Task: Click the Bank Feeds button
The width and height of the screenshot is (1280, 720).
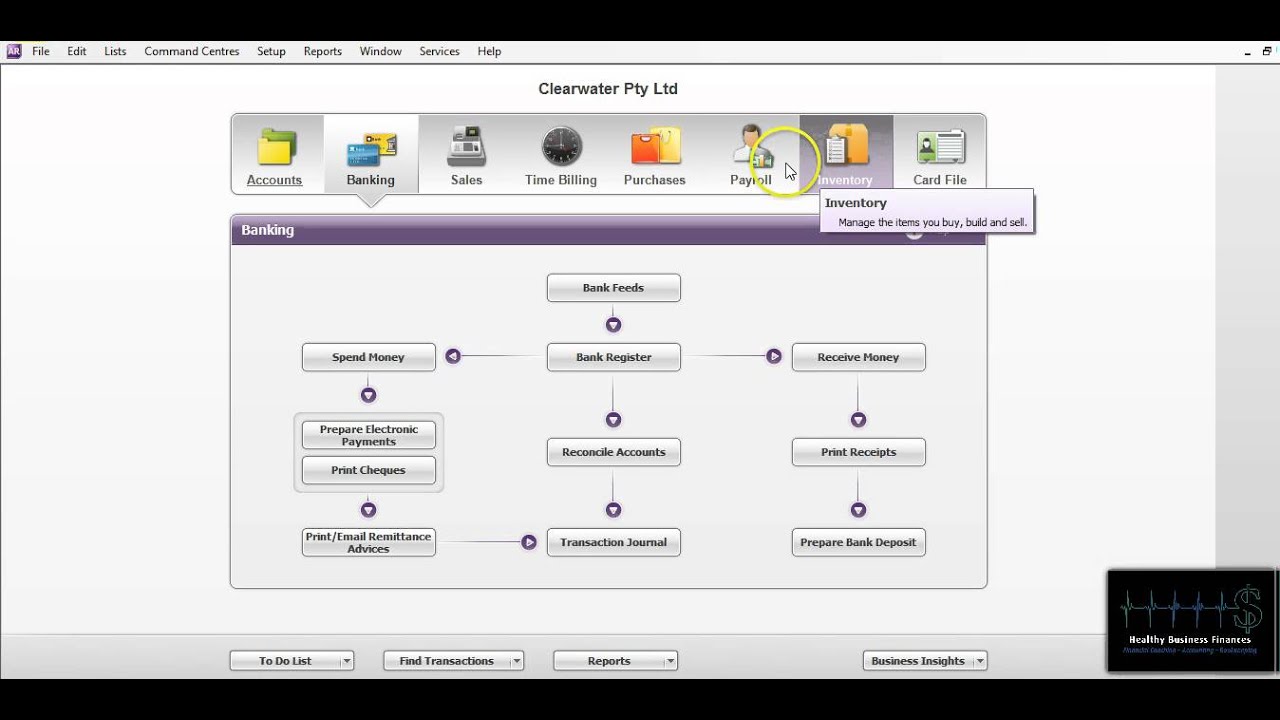Action: pos(614,288)
